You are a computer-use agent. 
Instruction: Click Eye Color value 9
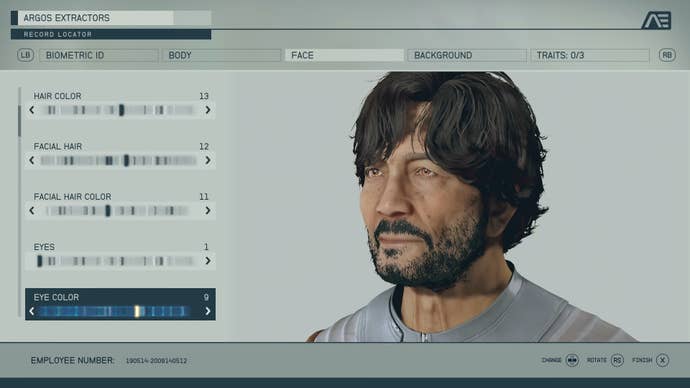pos(206,297)
